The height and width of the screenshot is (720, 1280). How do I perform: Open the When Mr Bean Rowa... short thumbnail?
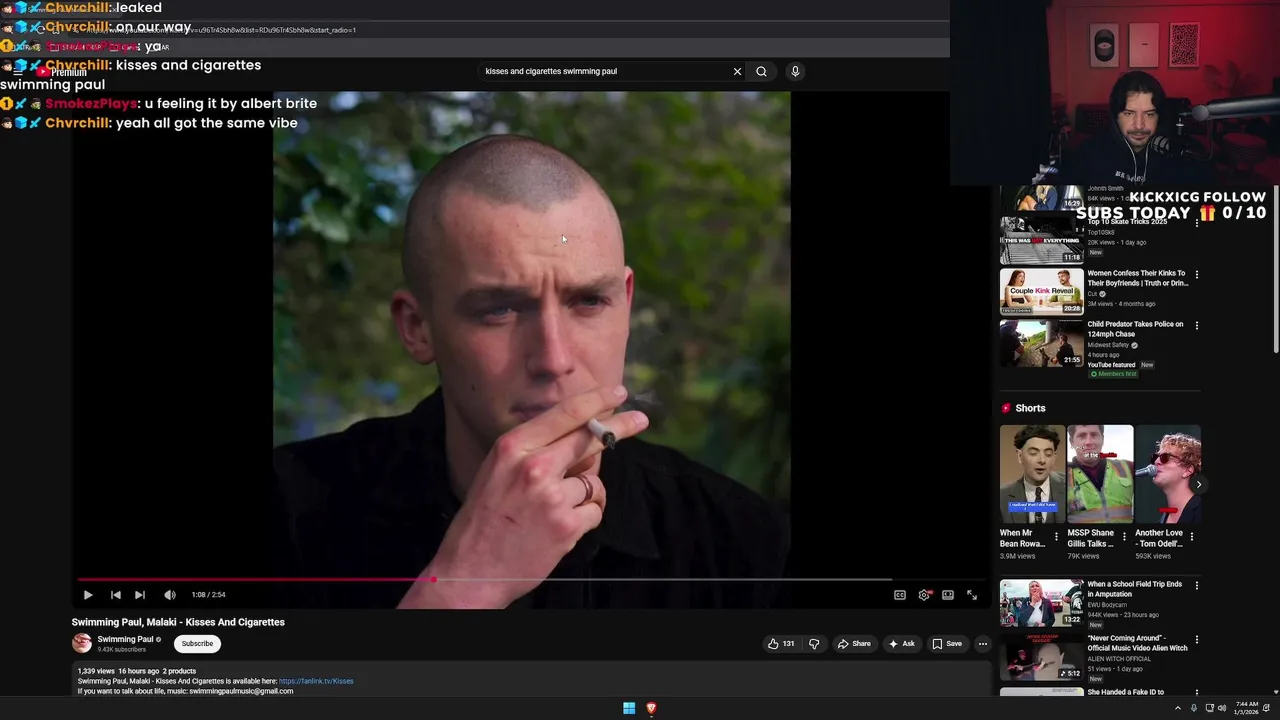[x=1033, y=474]
